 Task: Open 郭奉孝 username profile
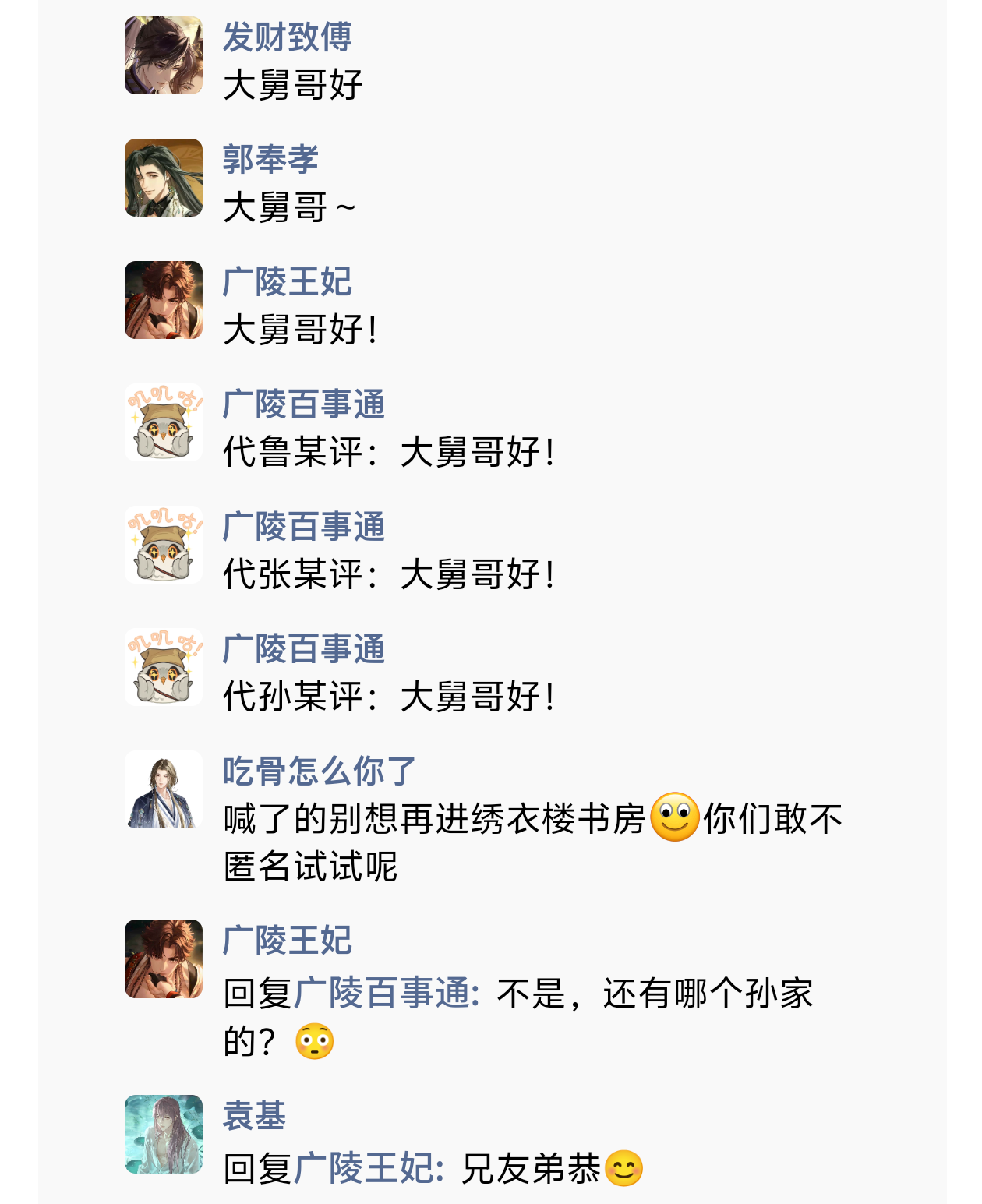point(270,159)
